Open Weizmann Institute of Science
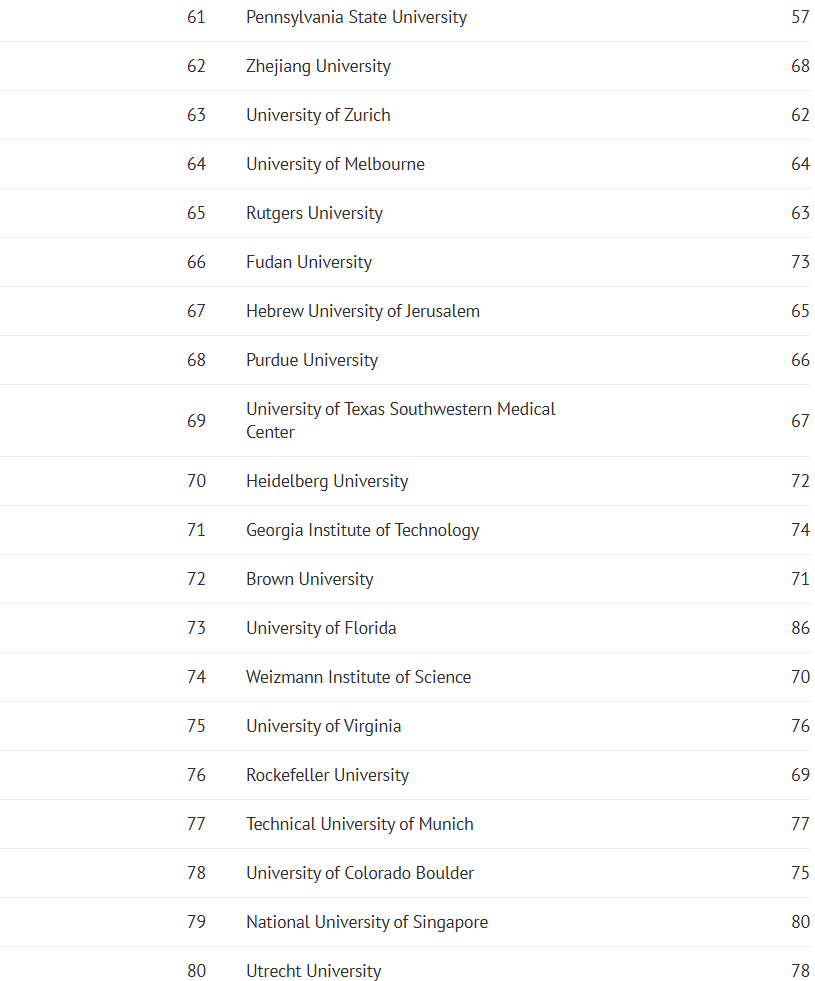Image resolution: width=815 pixels, height=981 pixels. click(358, 677)
